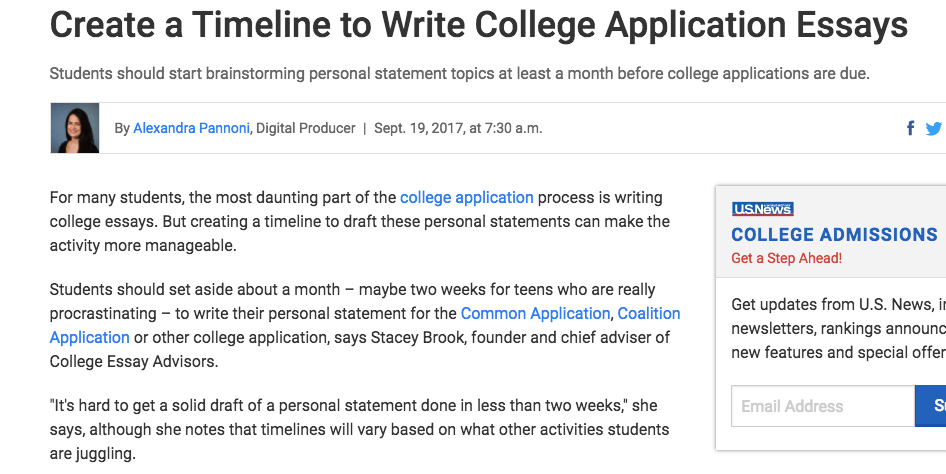The image size is (946, 474).
Task: Click the paragraph starting 'Students should set aside'
Action: (x=365, y=326)
